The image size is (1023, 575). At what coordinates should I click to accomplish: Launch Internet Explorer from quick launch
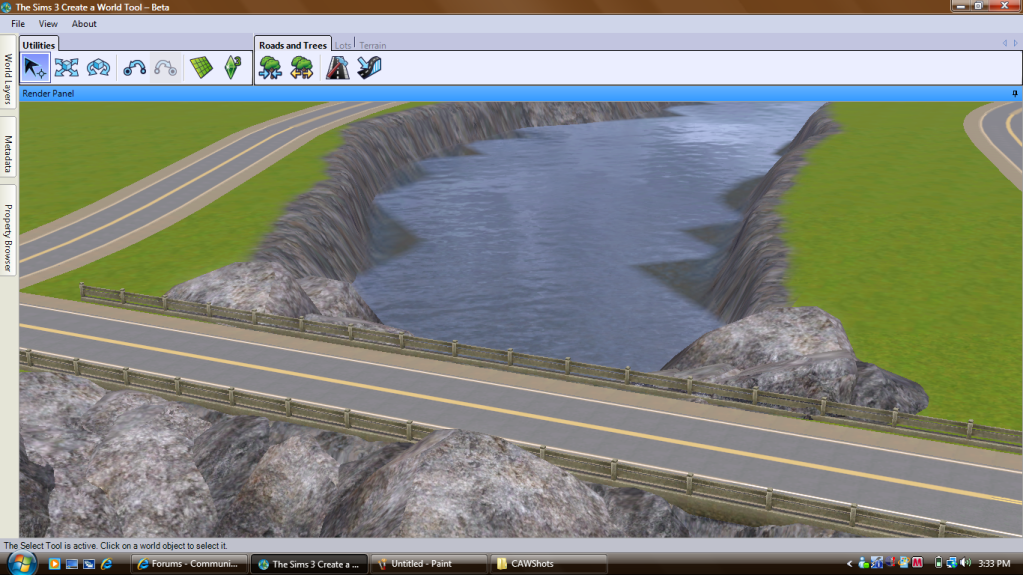pyautogui.click(x=106, y=564)
